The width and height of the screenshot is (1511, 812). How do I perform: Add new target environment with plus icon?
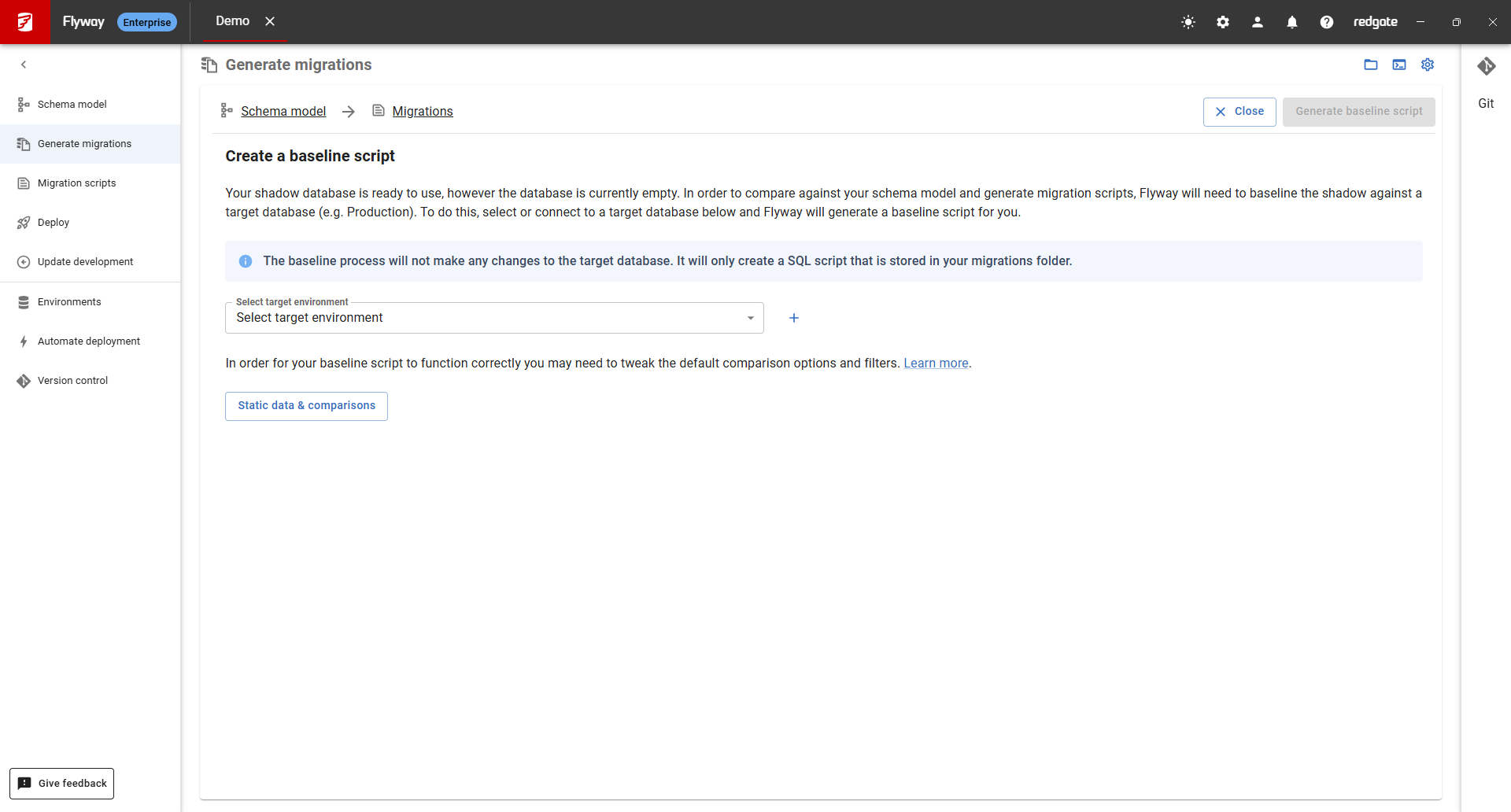794,318
